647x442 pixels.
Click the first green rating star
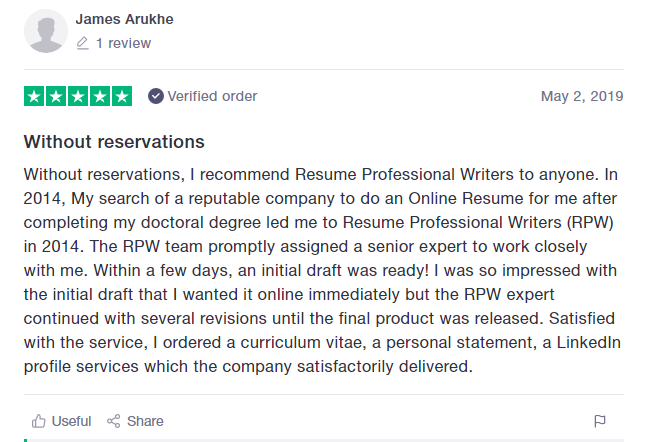(34, 97)
